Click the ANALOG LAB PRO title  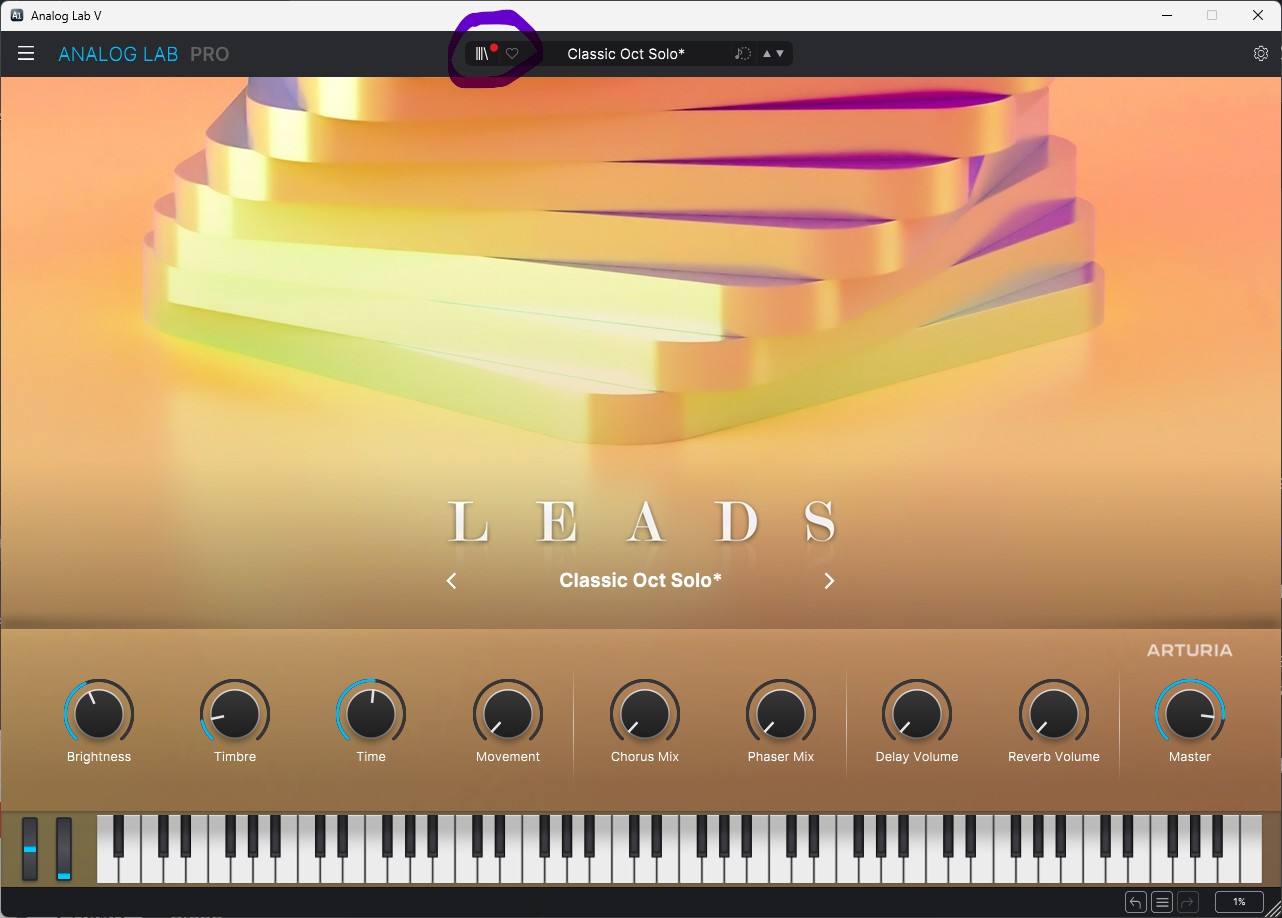(144, 54)
